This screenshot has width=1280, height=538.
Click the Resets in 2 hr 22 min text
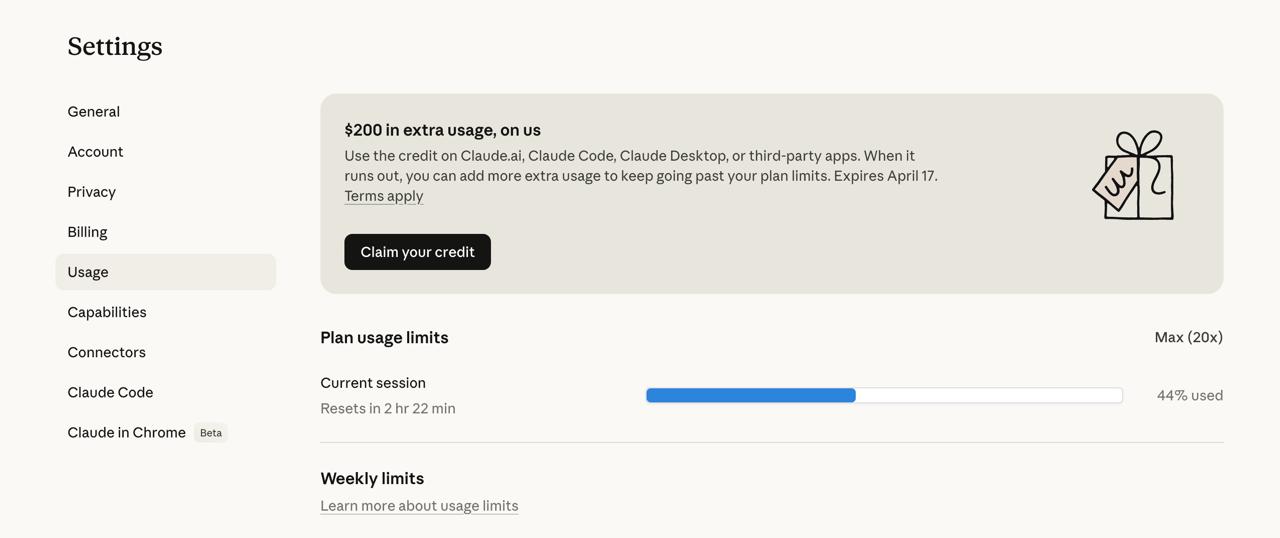coord(388,409)
